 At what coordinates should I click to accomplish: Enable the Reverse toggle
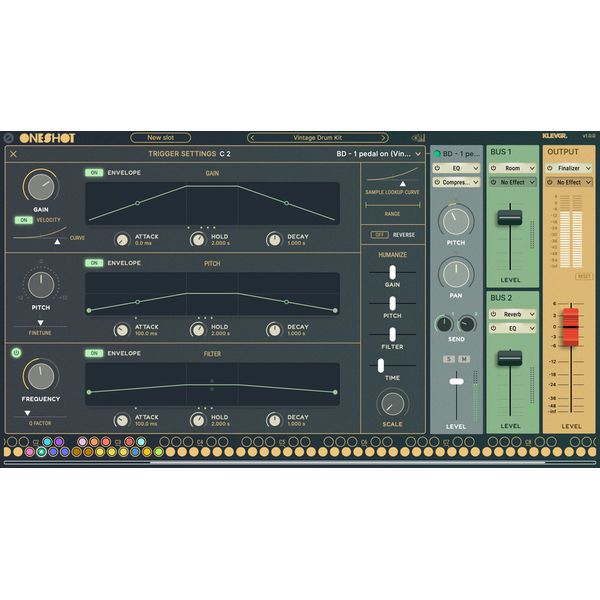click(x=379, y=234)
